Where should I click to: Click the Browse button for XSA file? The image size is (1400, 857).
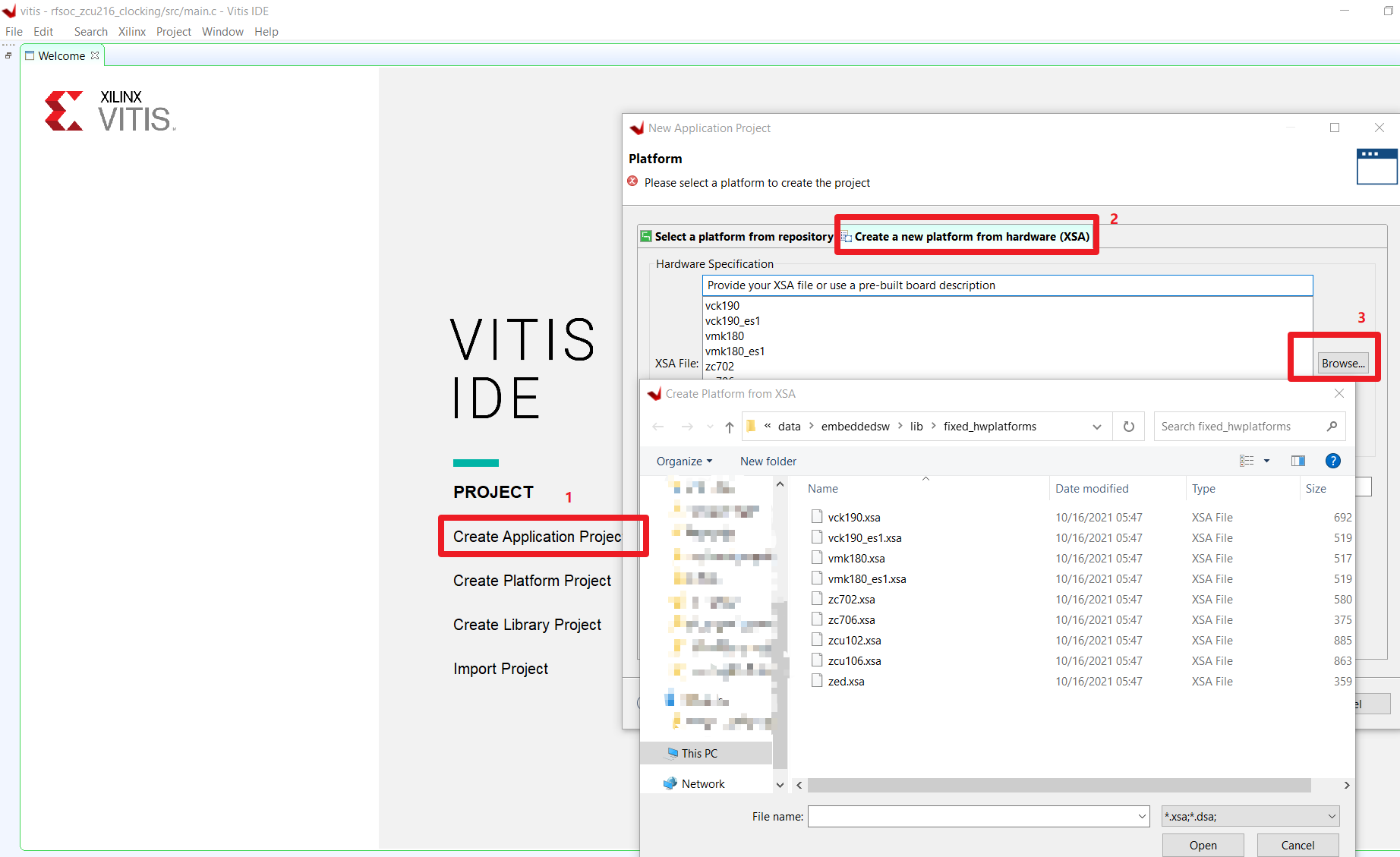[1343, 363]
